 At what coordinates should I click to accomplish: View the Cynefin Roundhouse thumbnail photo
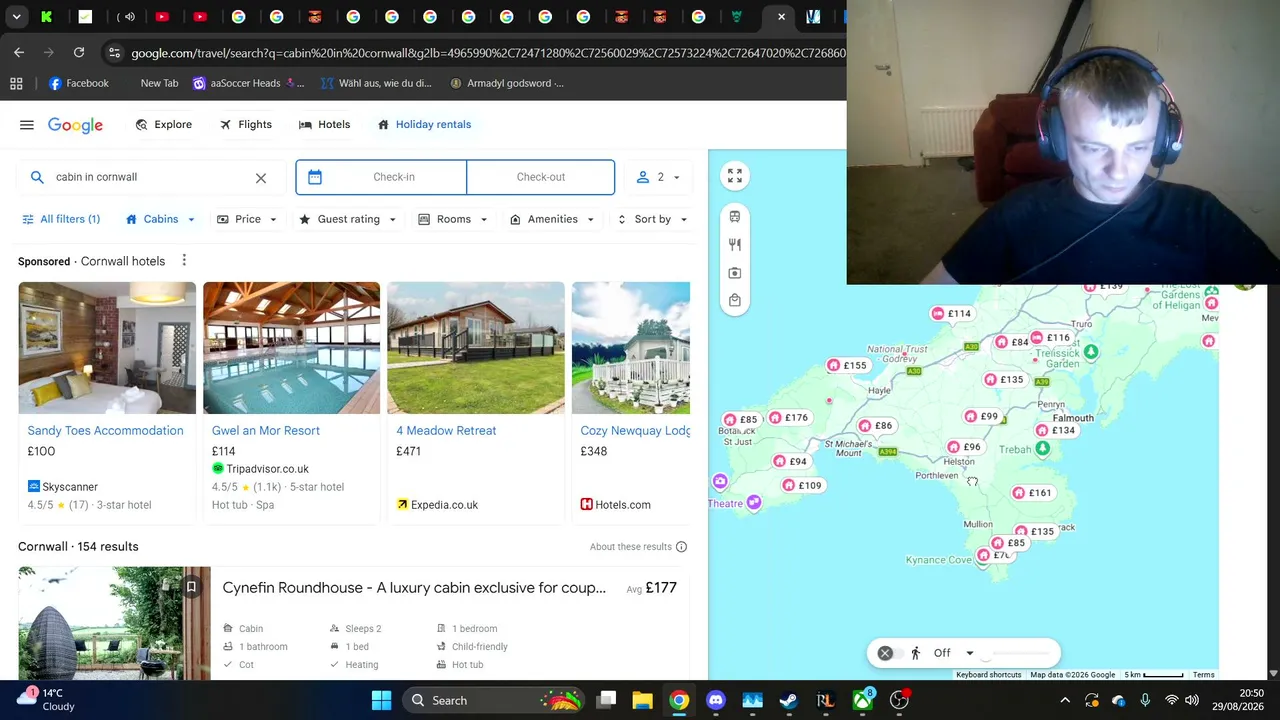click(114, 623)
